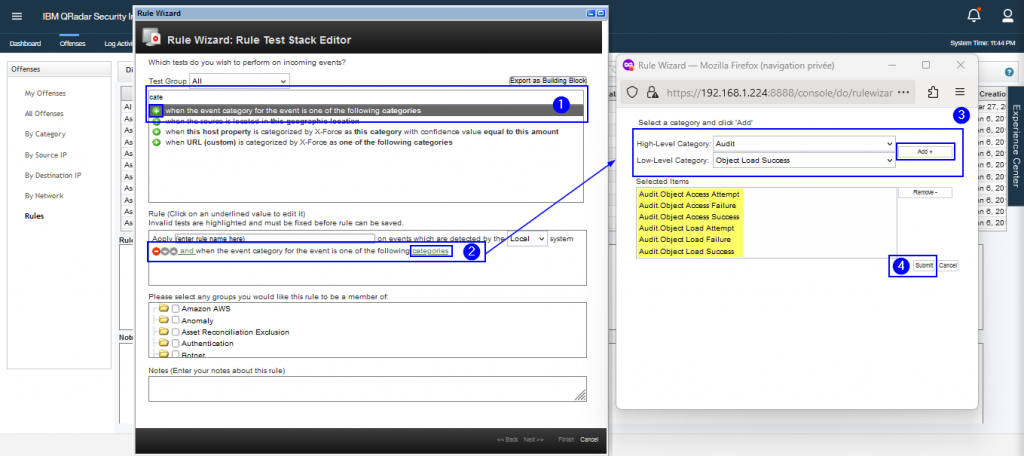The image size is (1024, 456).
Task: Click the rule name input field
Action: point(274,238)
